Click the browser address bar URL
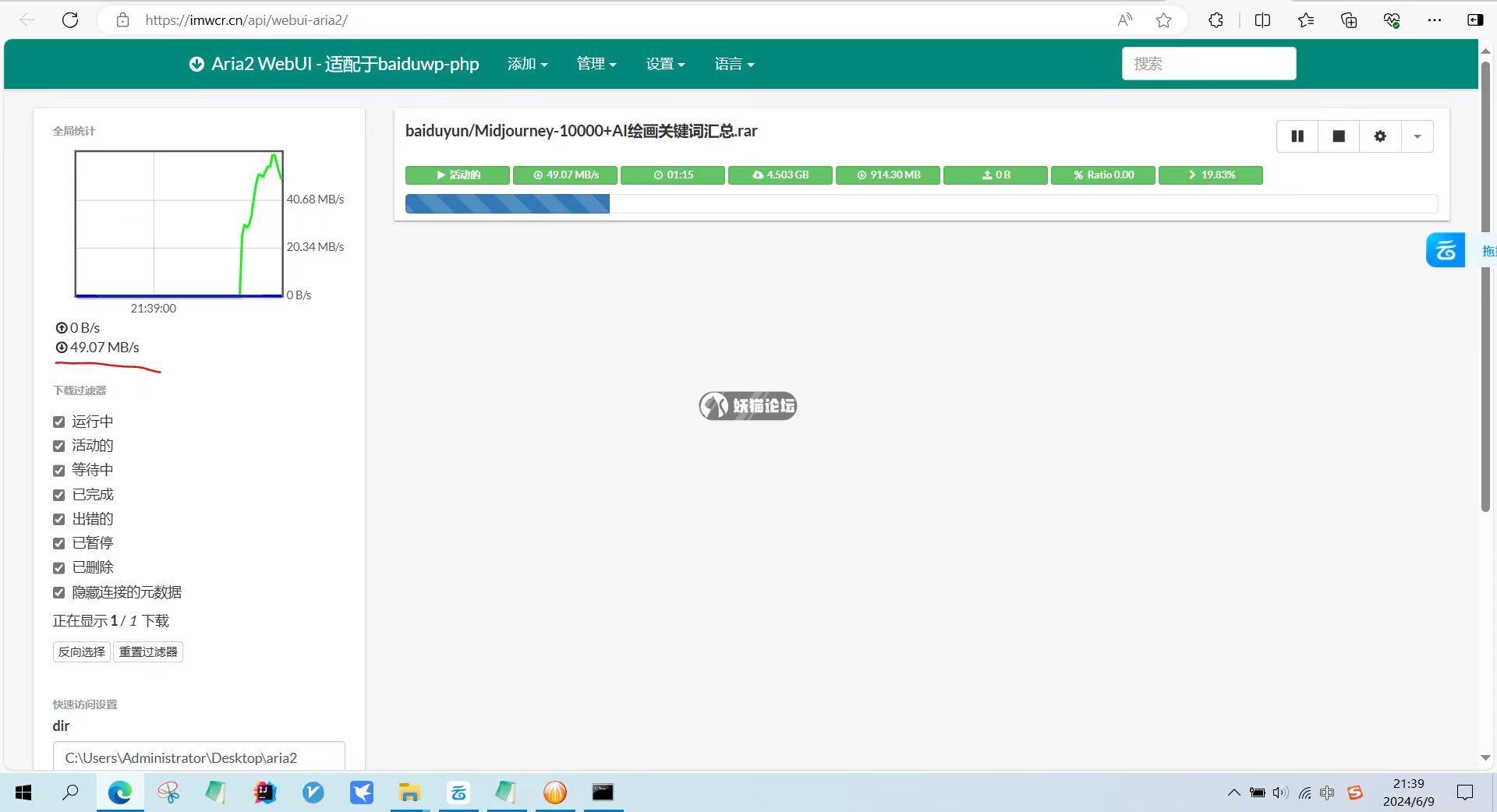This screenshot has width=1497, height=812. 246,20
